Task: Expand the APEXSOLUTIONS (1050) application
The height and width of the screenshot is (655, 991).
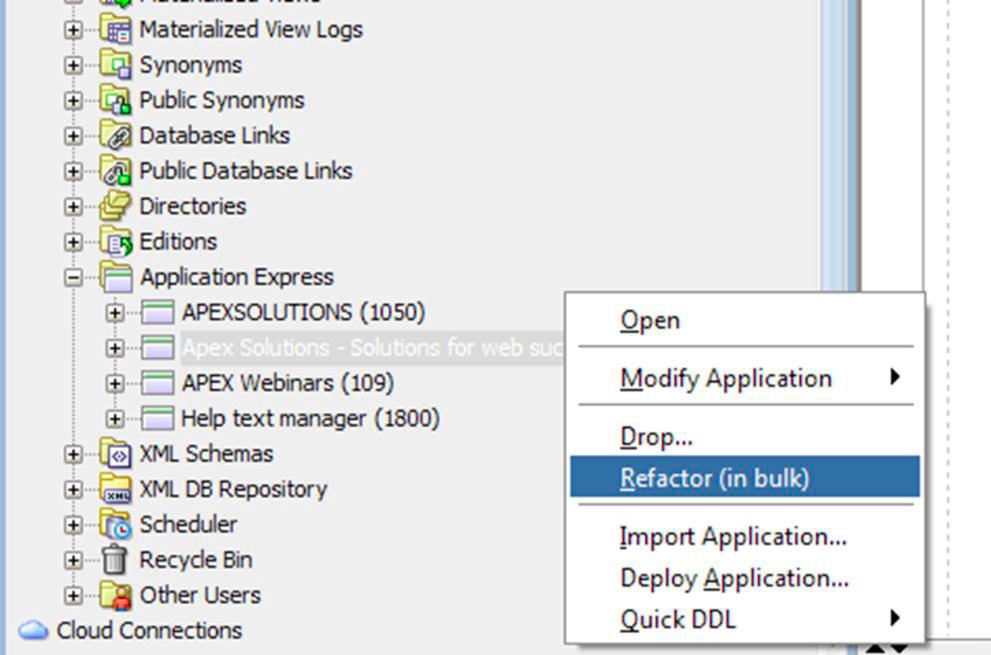Action: [x=115, y=312]
